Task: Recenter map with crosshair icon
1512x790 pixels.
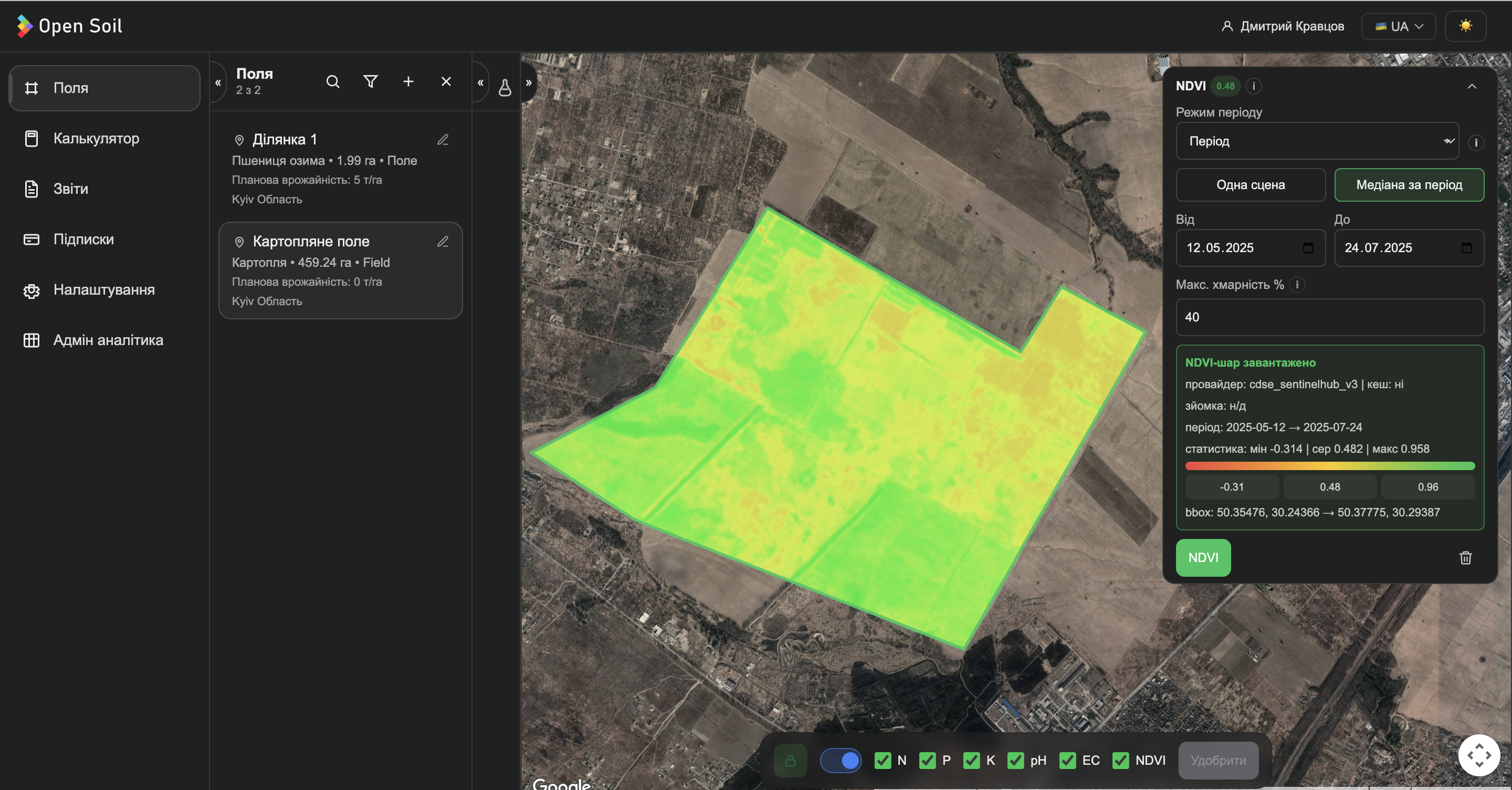Action: pyautogui.click(x=1479, y=755)
